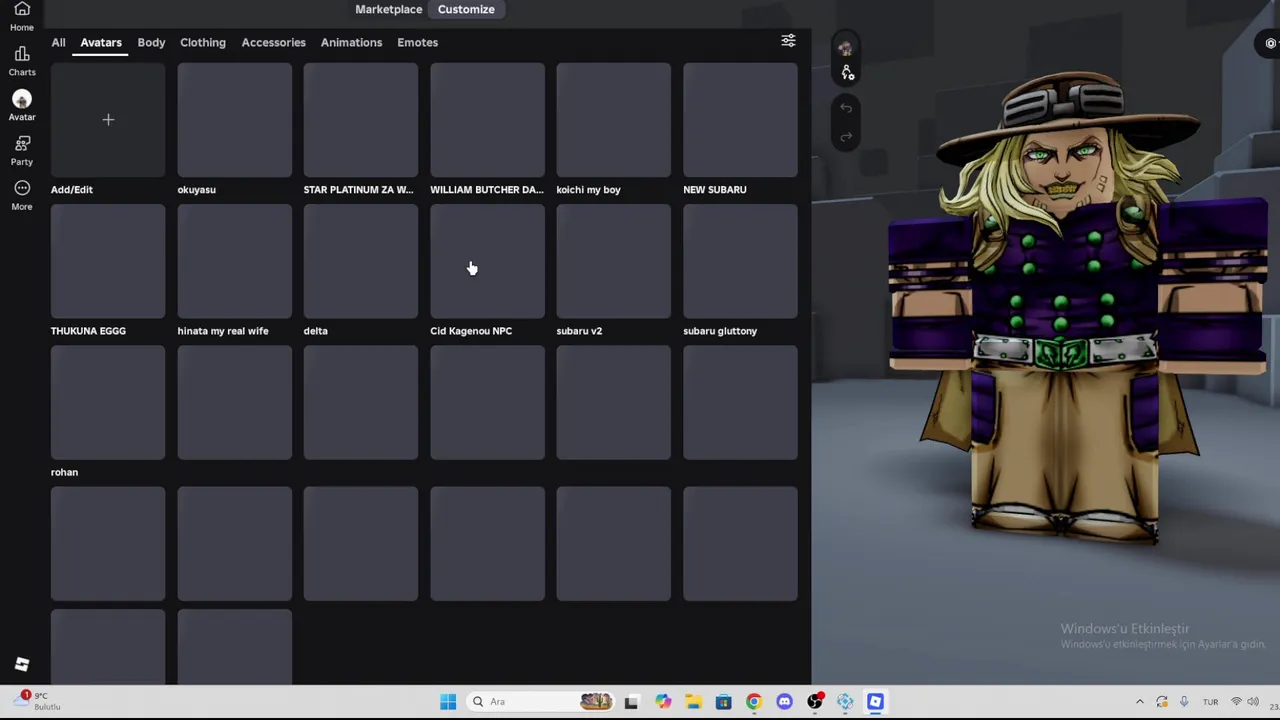The image size is (1280, 720).
Task: Open the Avatar sidebar page
Action: coord(22,105)
